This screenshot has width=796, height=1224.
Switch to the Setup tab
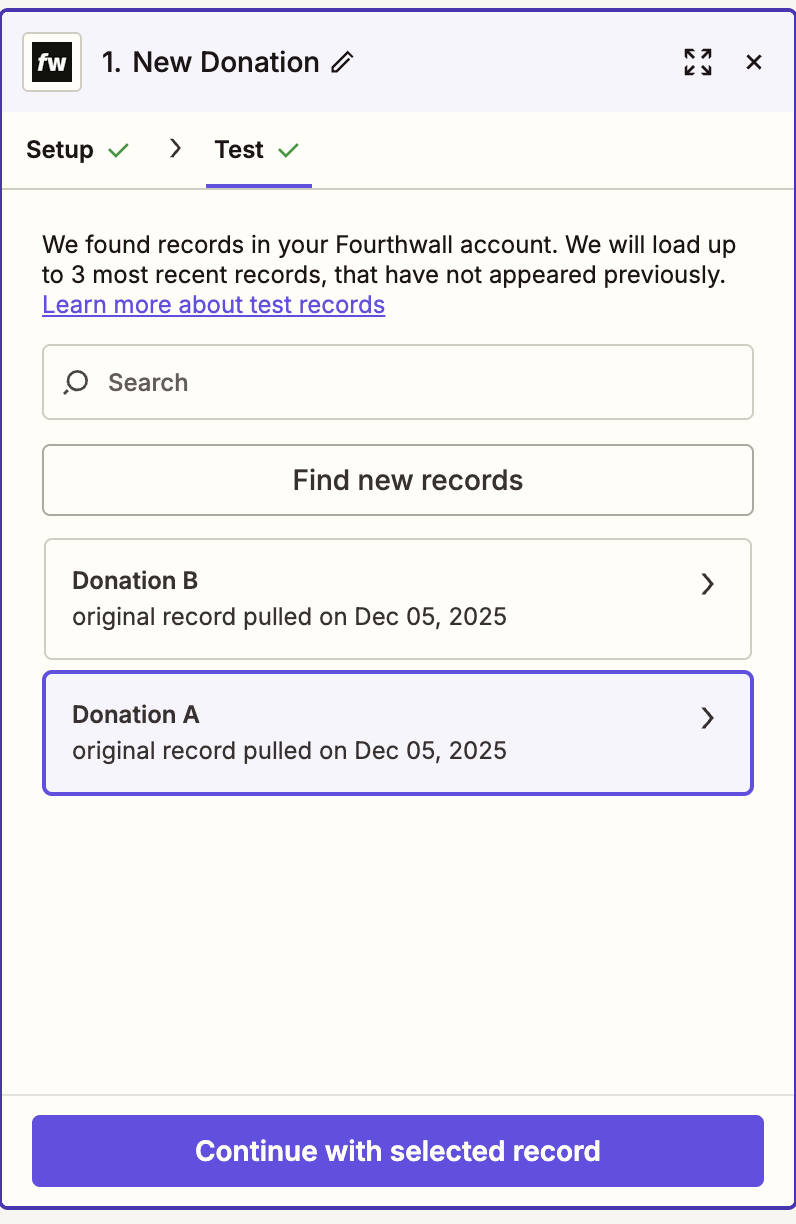(60, 150)
